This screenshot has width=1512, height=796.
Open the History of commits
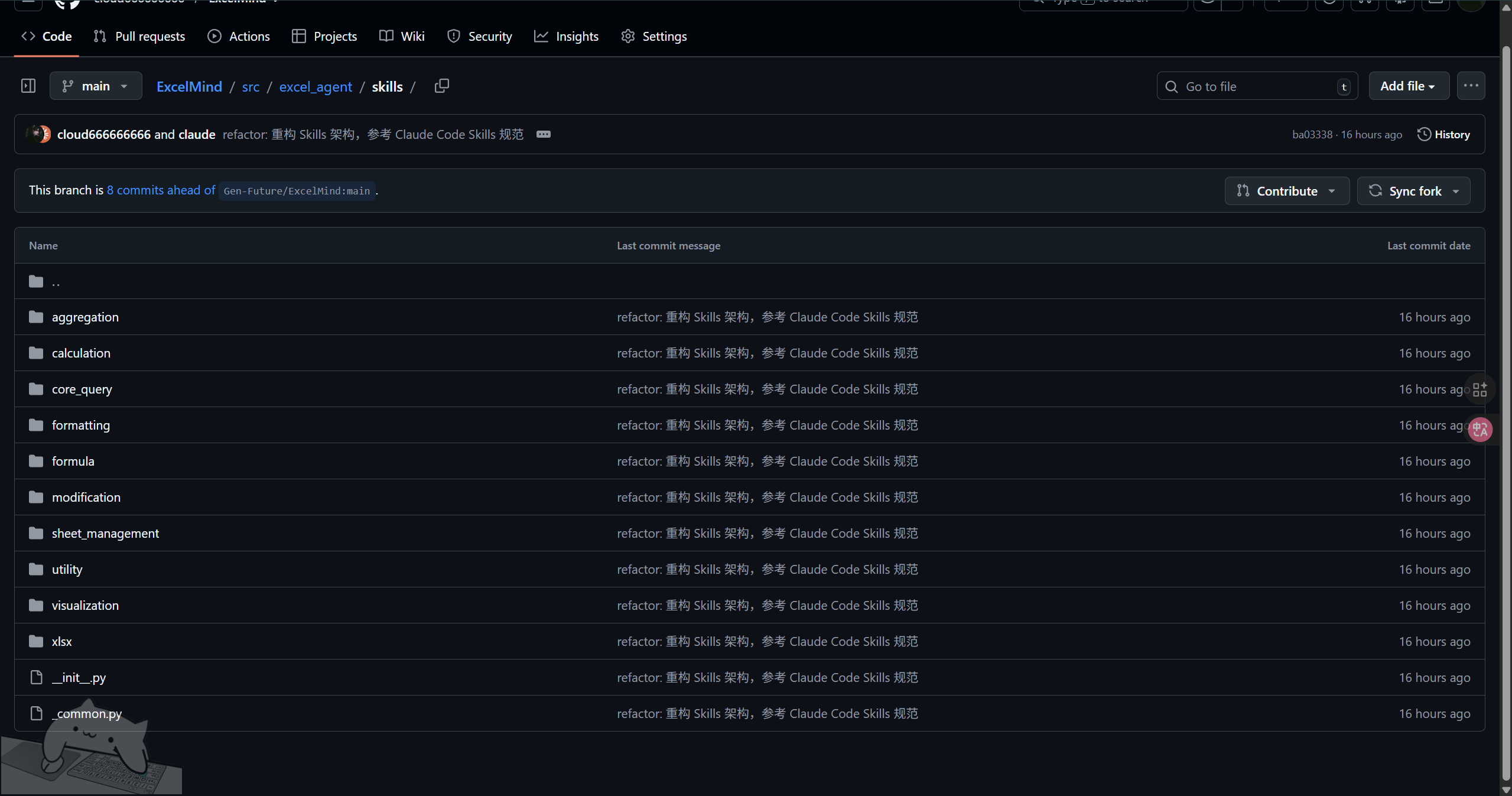pyautogui.click(x=1443, y=135)
